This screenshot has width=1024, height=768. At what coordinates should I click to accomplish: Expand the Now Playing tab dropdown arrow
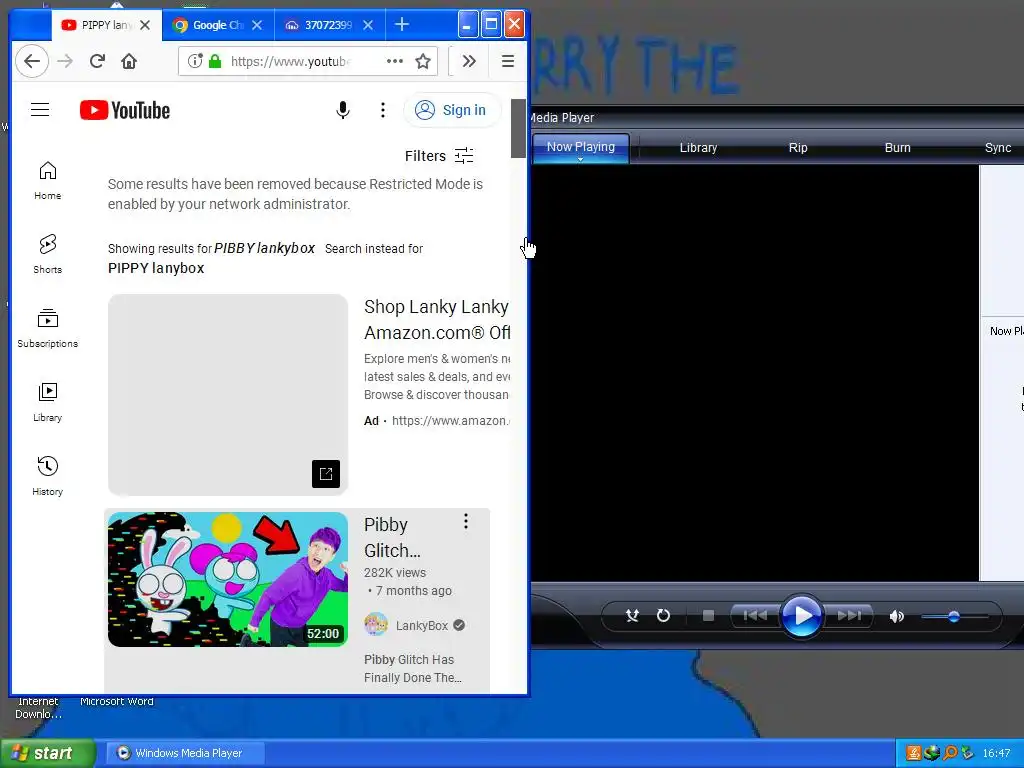click(580, 159)
